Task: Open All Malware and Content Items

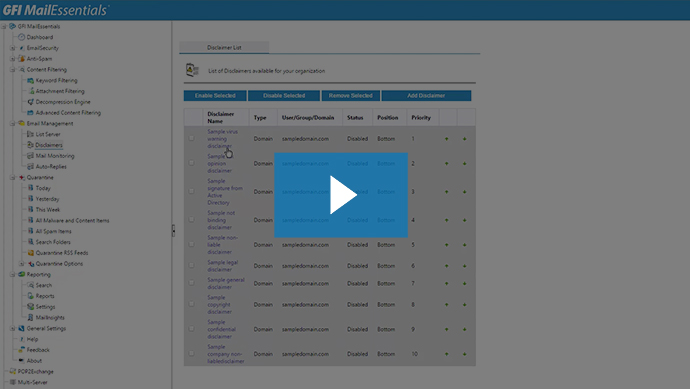Action: point(72,220)
